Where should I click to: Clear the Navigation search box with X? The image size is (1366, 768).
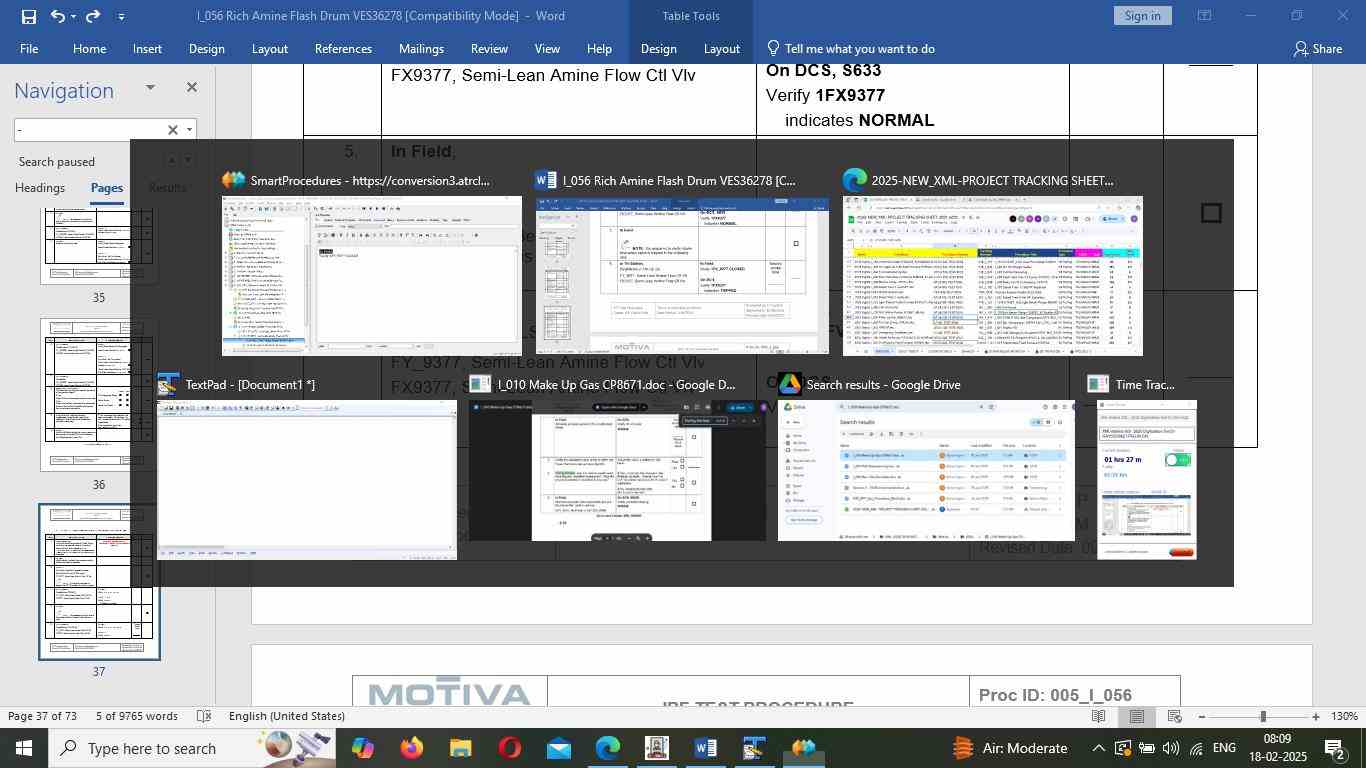(x=172, y=130)
